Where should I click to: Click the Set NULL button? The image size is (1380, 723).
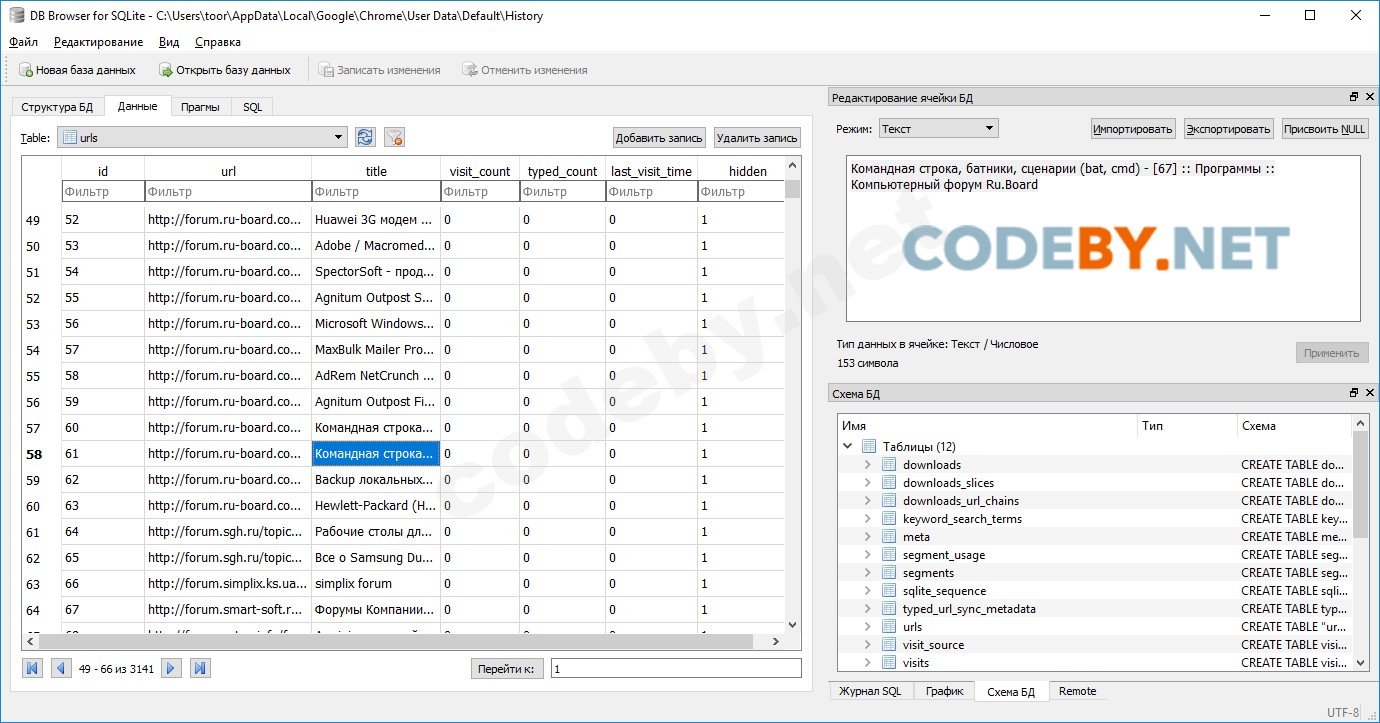(1324, 129)
